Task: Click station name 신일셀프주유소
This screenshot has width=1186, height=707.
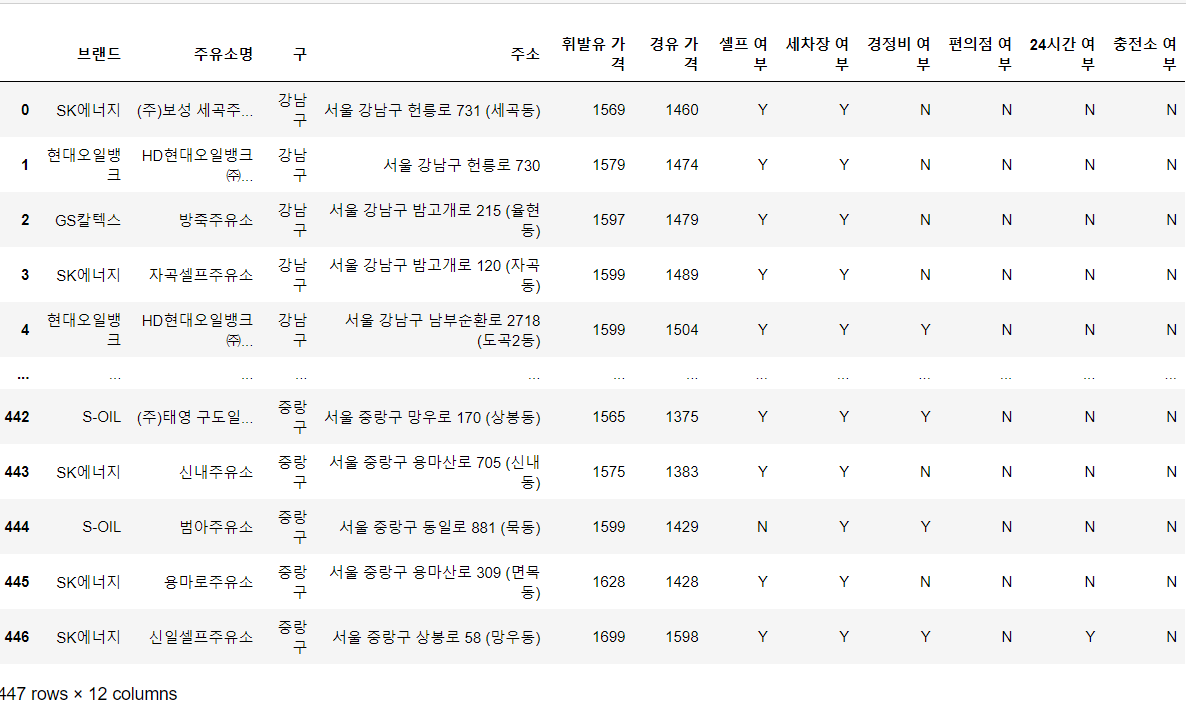Action: (200, 637)
